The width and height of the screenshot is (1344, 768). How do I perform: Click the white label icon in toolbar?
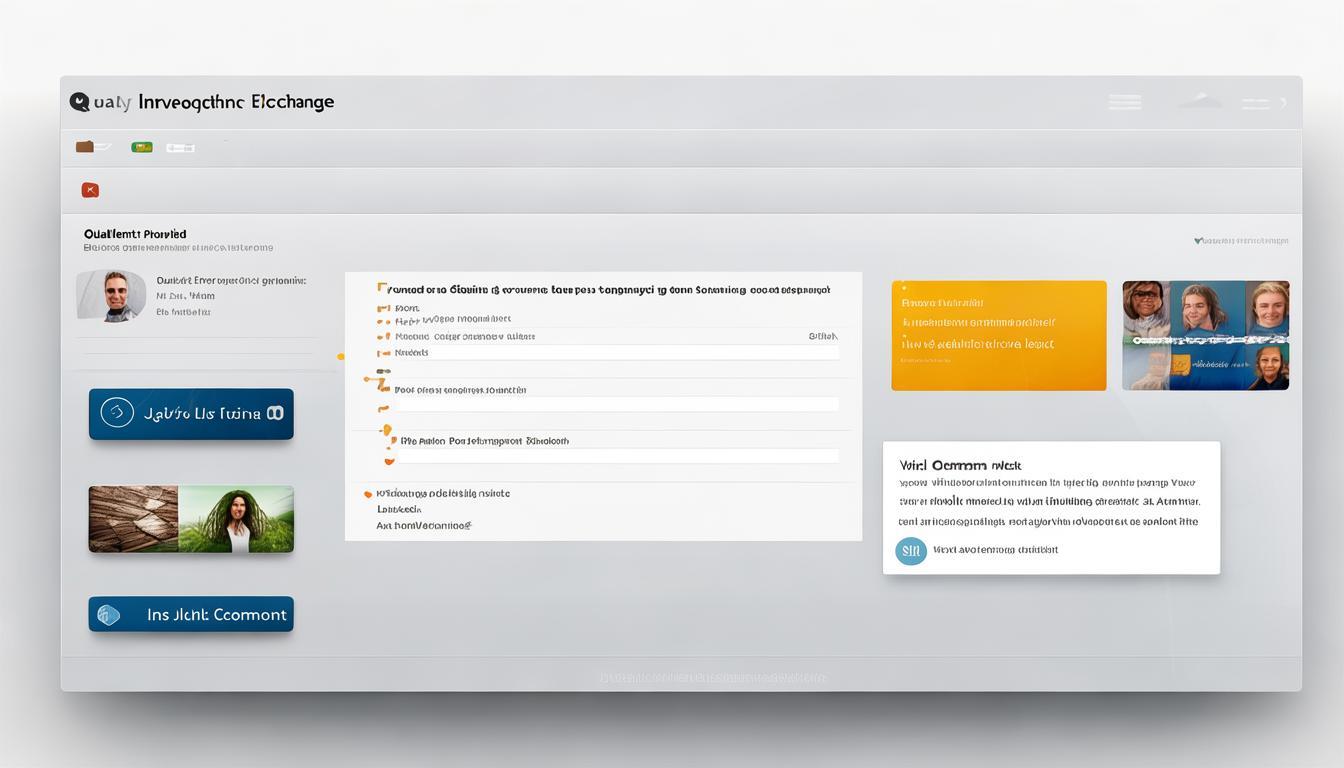point(180,148)
